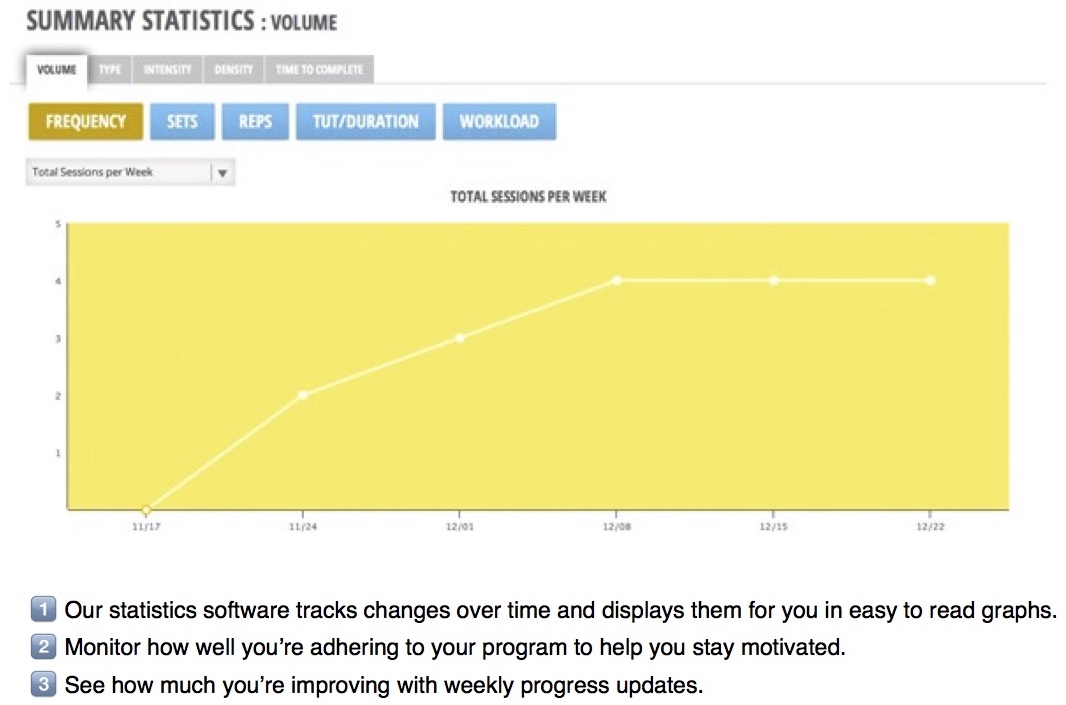
Task: Switch to the Type tab
Action: (x=110, y=69)
